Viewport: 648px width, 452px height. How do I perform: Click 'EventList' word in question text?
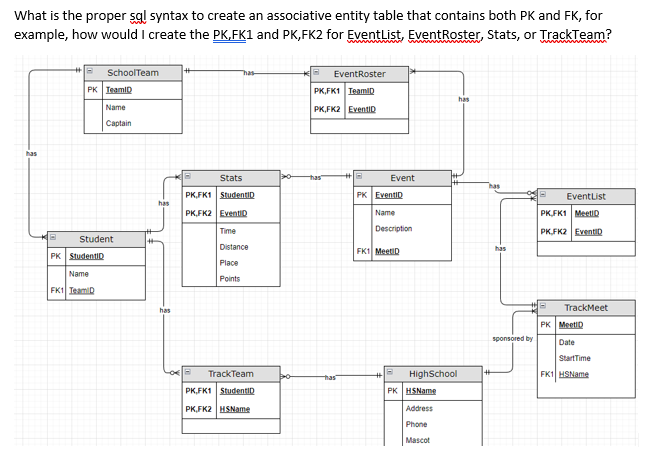coord(374,34)
